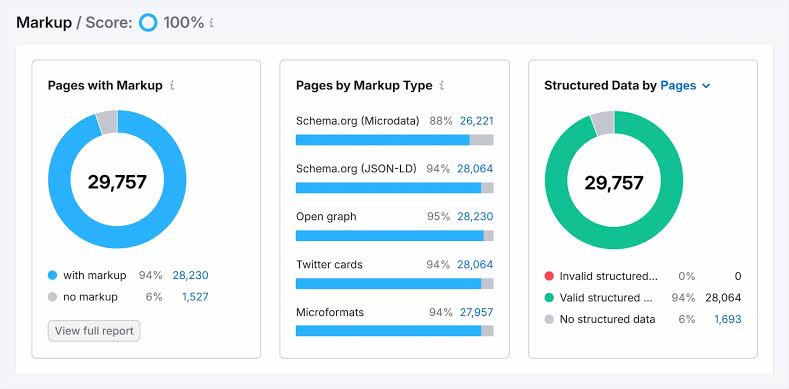Click the Open graph progress bar

tap(394, 236)
